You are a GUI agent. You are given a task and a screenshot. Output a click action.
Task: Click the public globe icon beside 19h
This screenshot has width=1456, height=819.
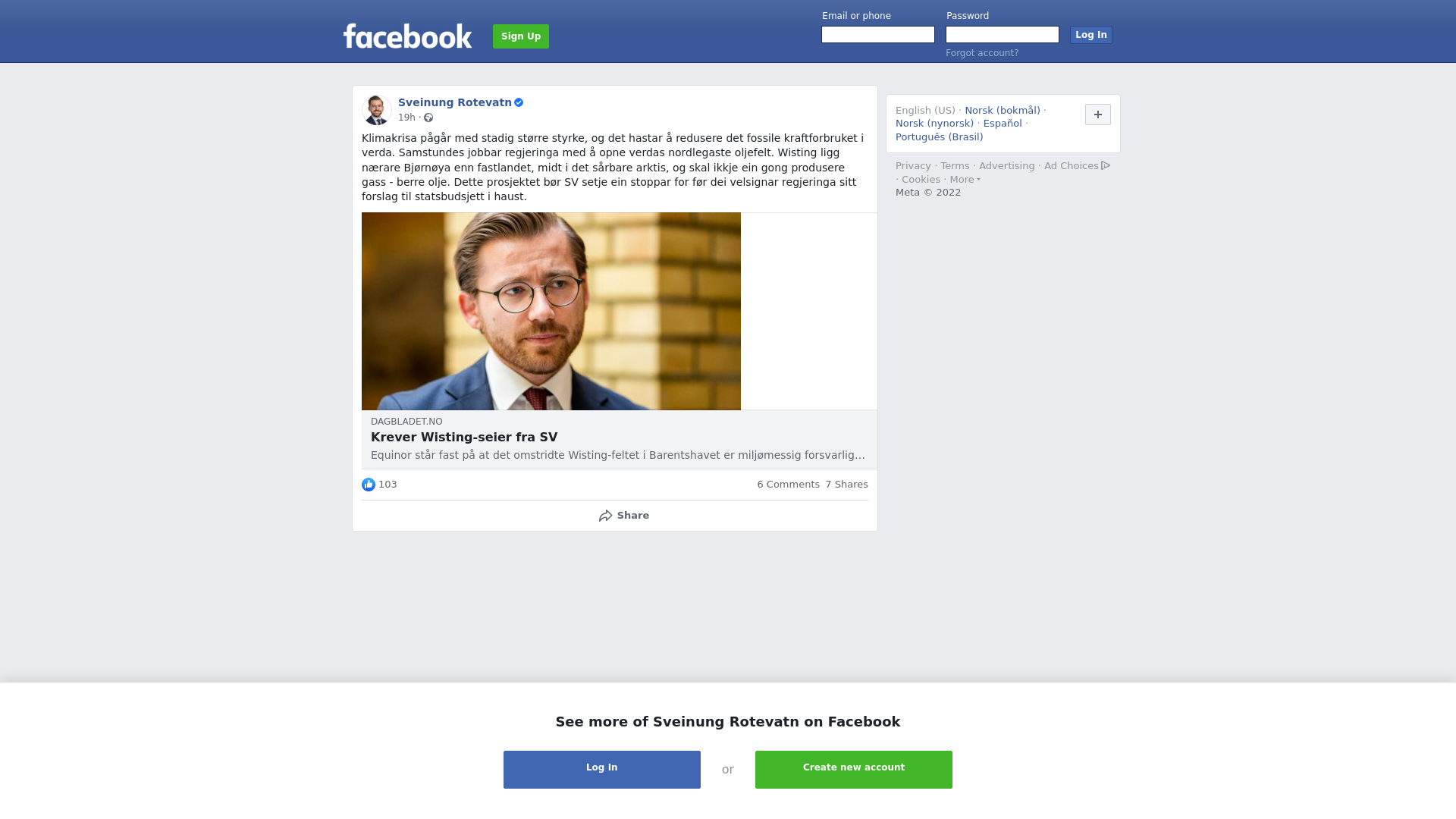(x=428, y=118)
